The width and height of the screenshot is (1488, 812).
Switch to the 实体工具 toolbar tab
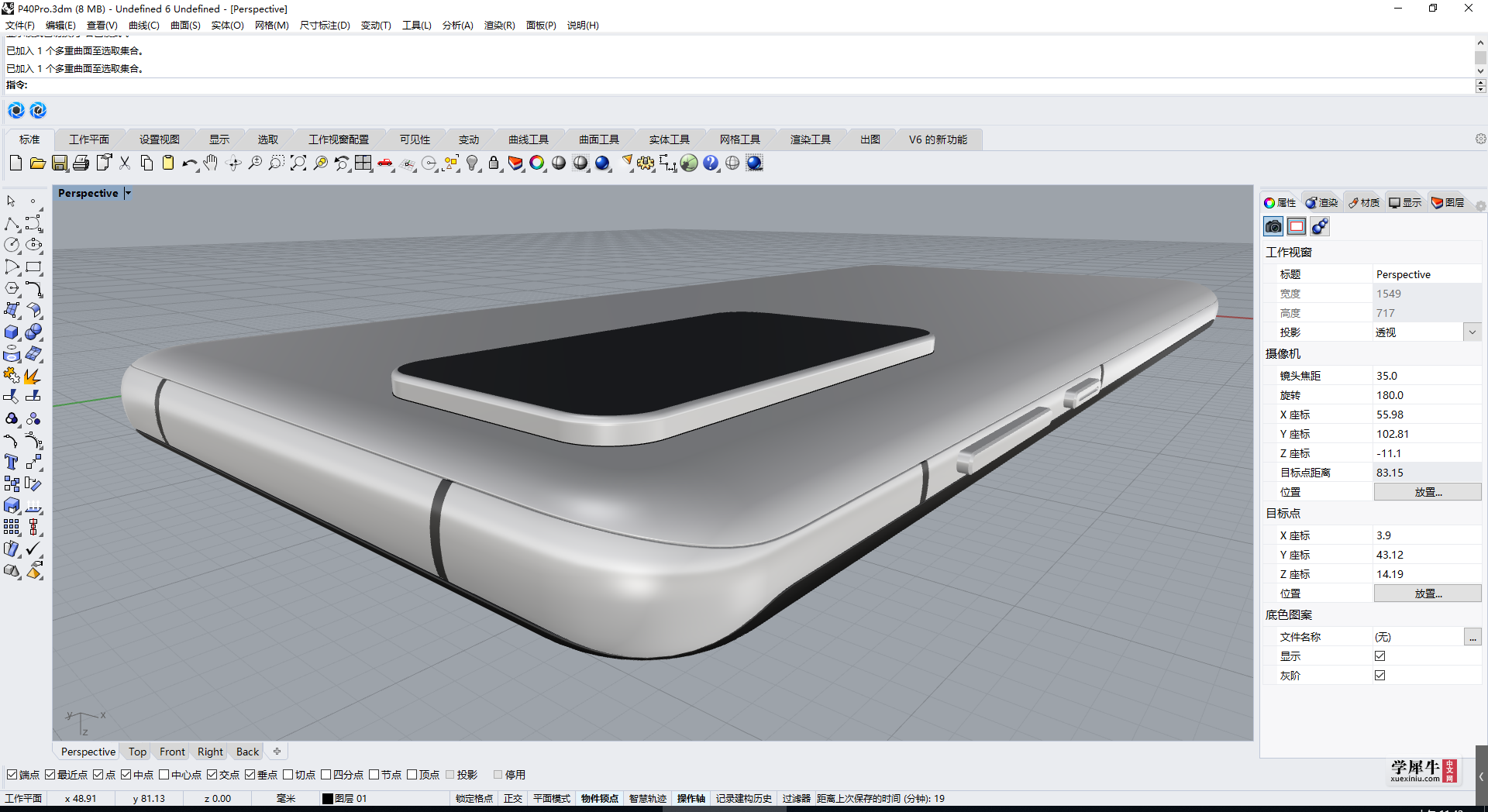(x=670, y=139)
